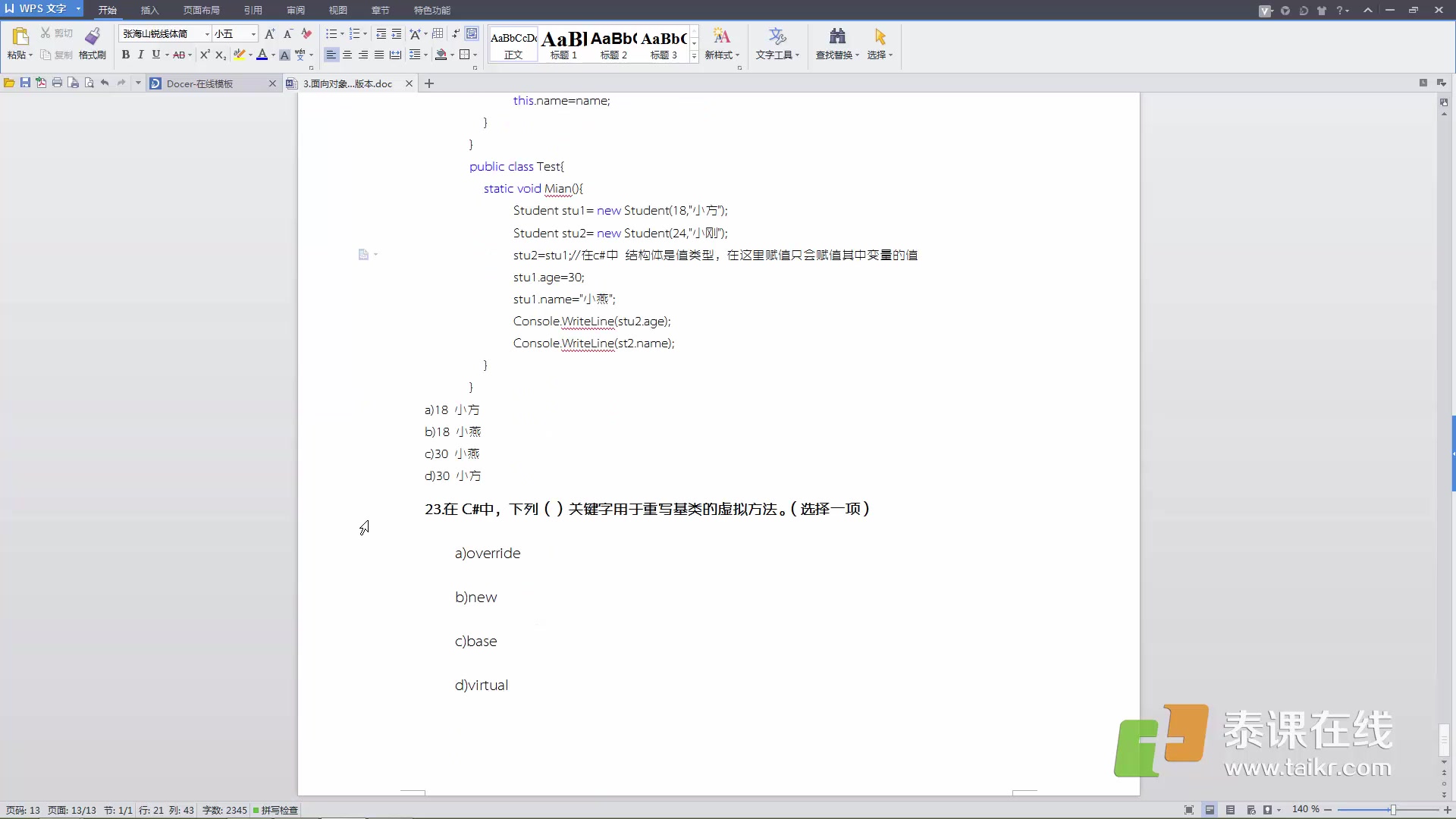Open the font name dropdown

[x=207, y=33]
